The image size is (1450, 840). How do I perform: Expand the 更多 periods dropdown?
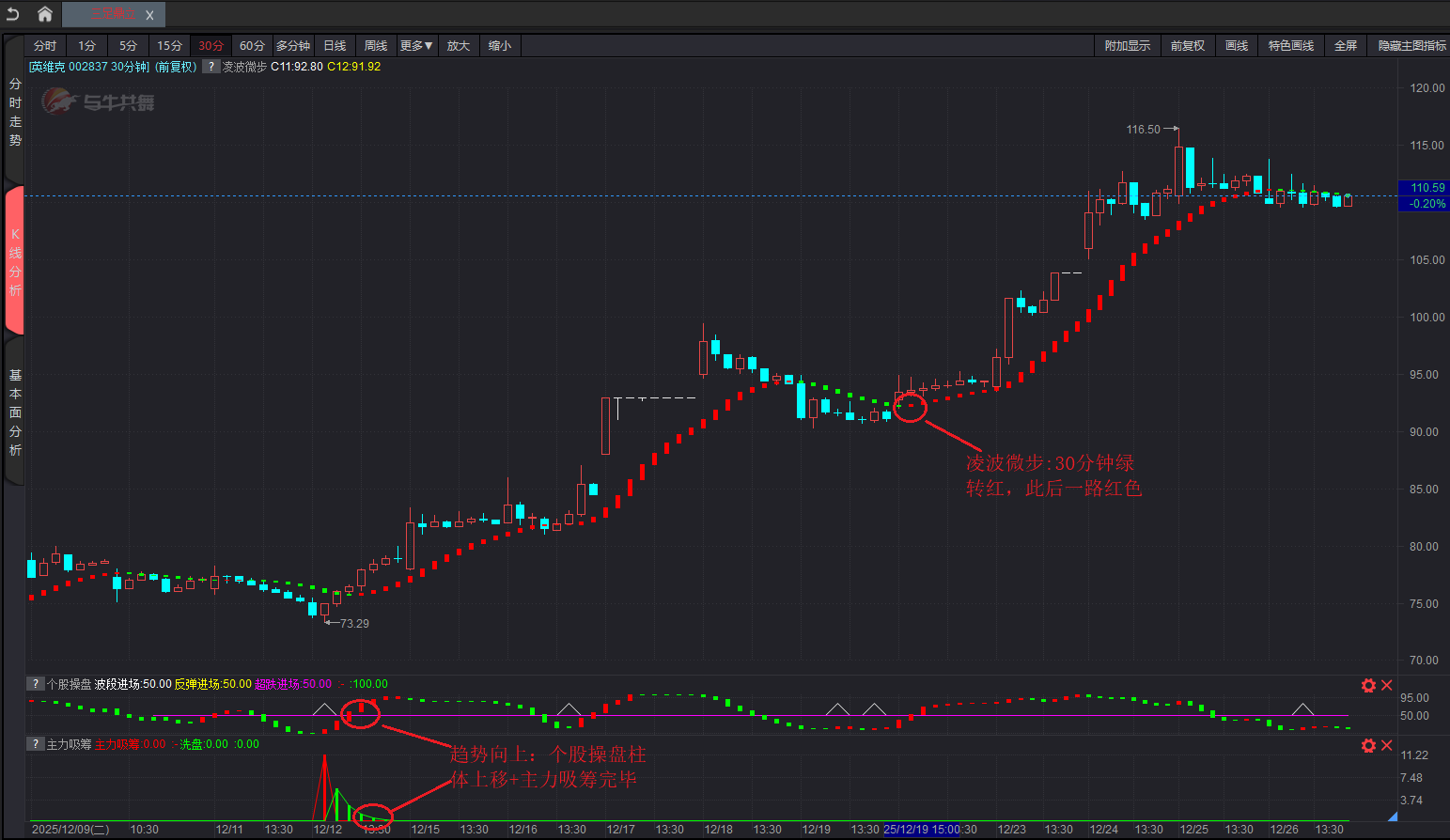click(415, 46)
